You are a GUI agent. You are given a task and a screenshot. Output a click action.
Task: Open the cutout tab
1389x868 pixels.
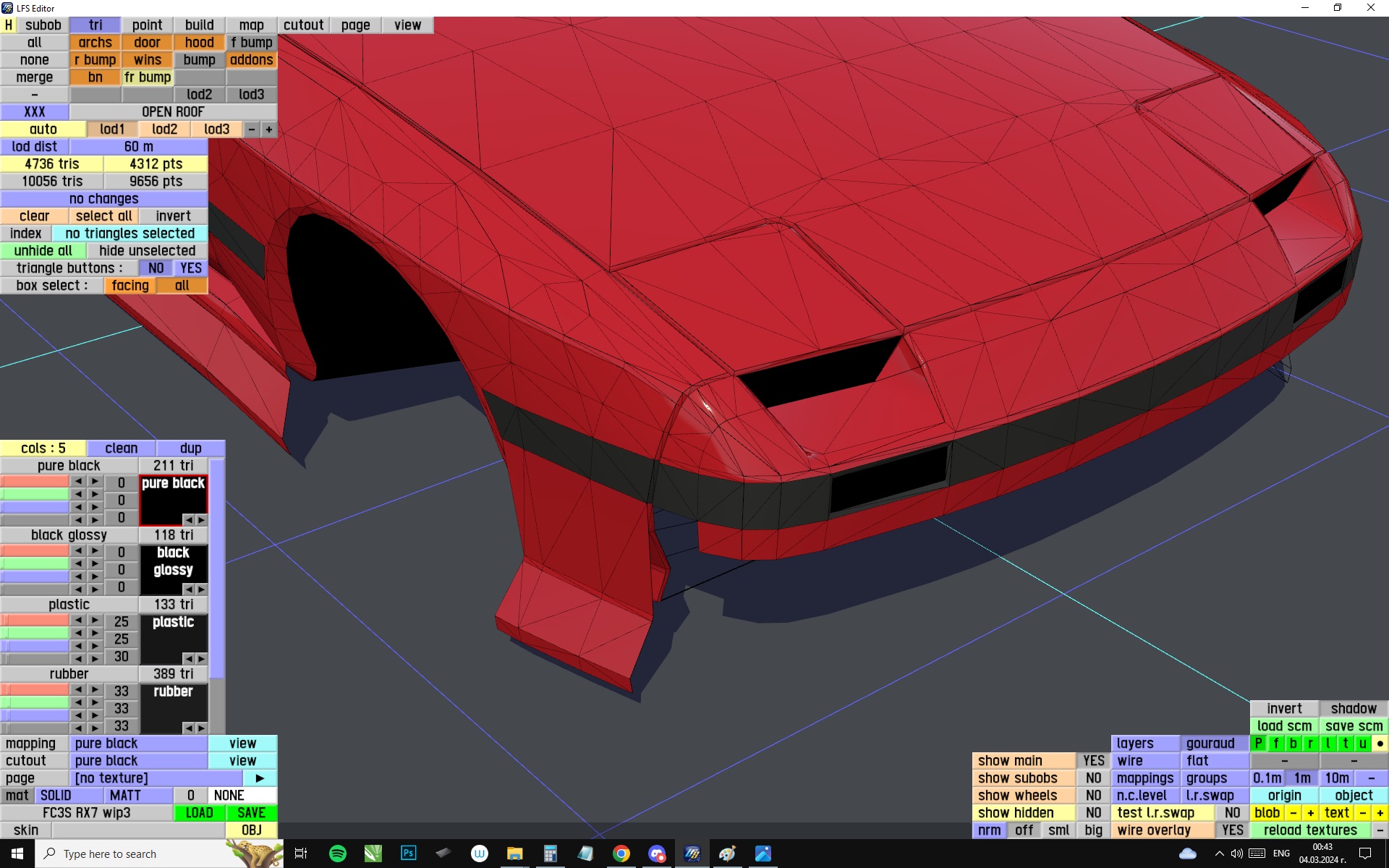tap(303, 25)
